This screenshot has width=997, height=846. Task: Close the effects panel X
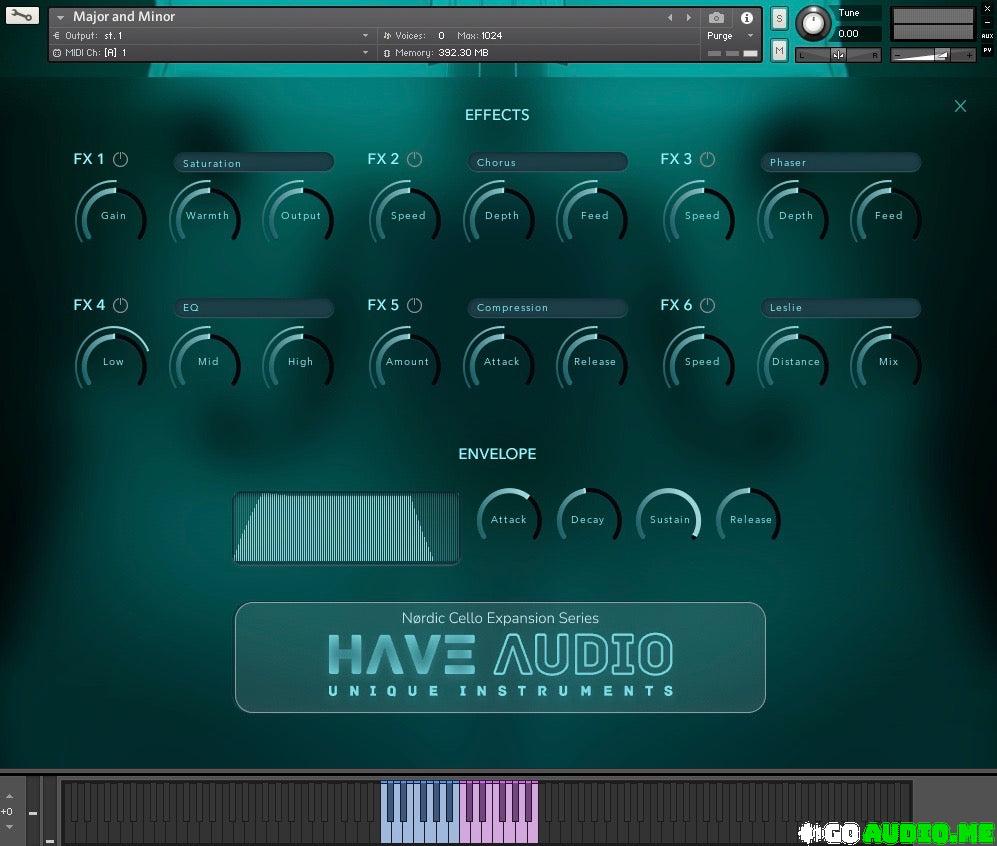[x=960, y=106]
